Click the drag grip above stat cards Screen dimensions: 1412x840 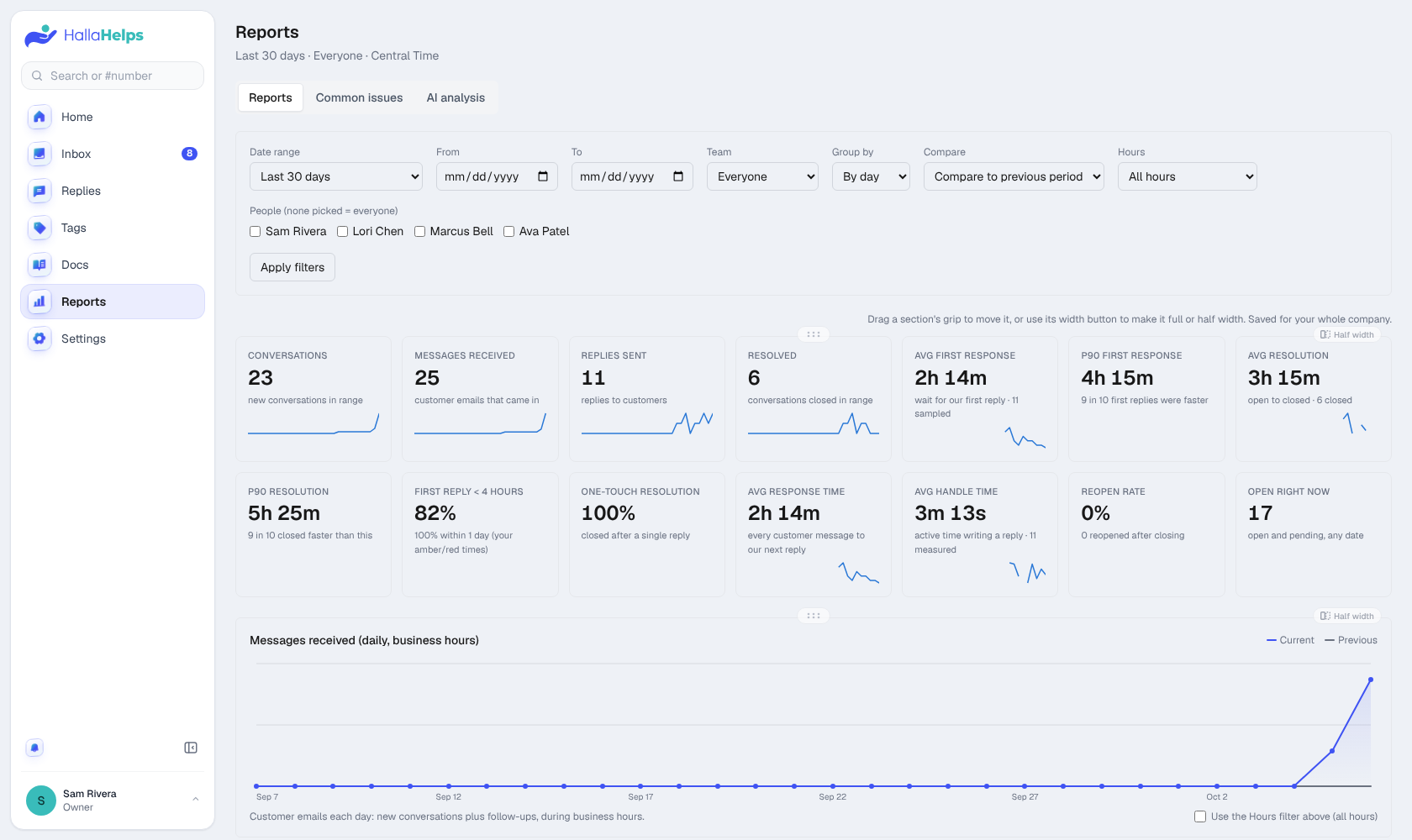(x=814, y=334)
